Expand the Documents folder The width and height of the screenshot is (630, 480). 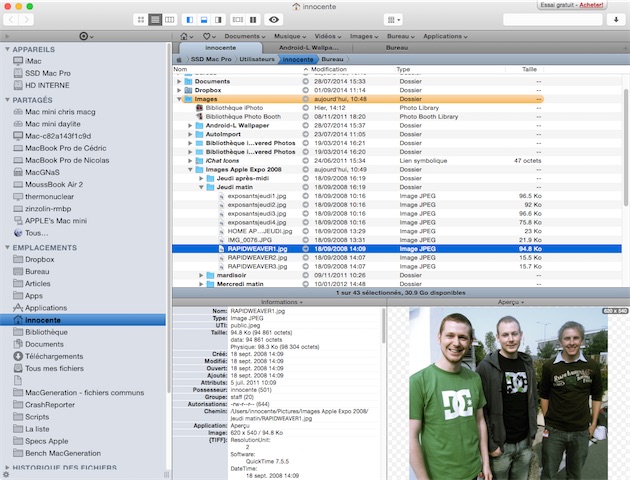coord(179,82)
